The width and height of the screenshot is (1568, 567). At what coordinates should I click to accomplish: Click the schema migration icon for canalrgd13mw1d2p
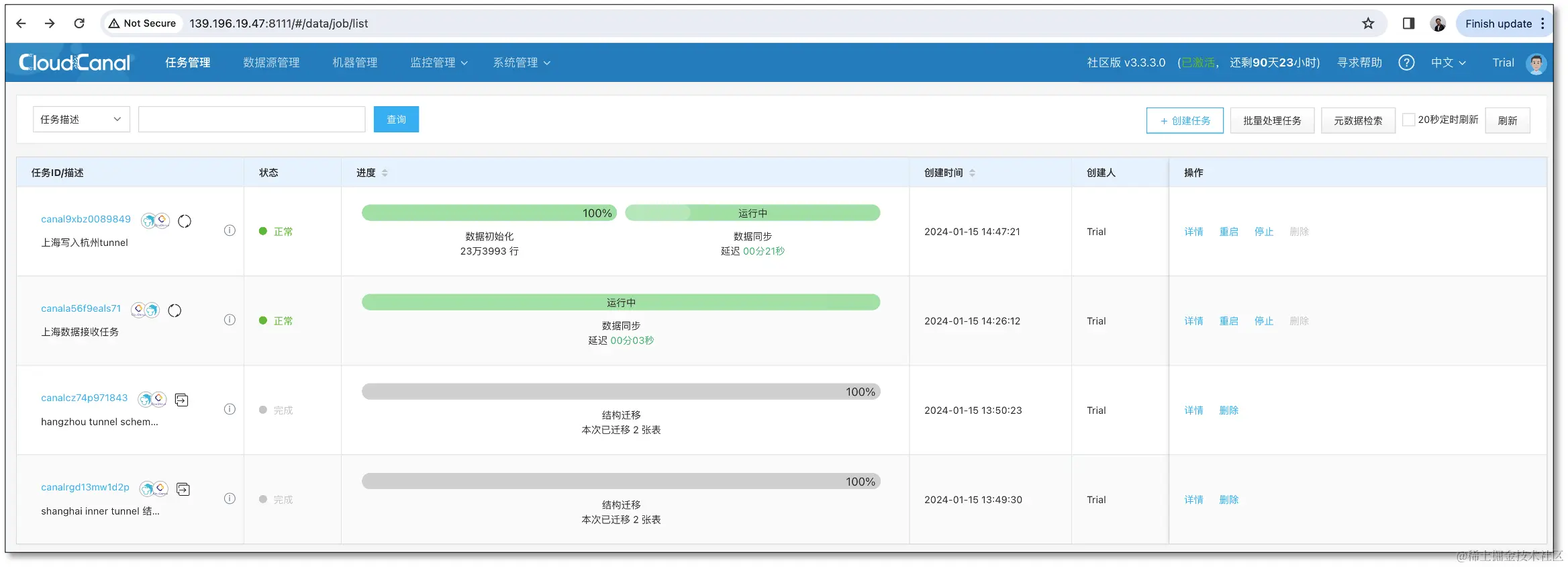(x=183, y=489)
